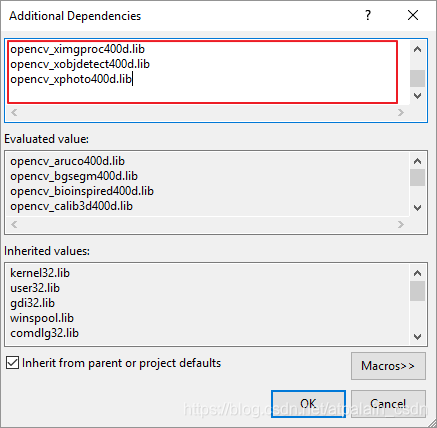This screenshot has height=428, width=437.
Task: Confirm with the OK button
Action: [308, 404]
